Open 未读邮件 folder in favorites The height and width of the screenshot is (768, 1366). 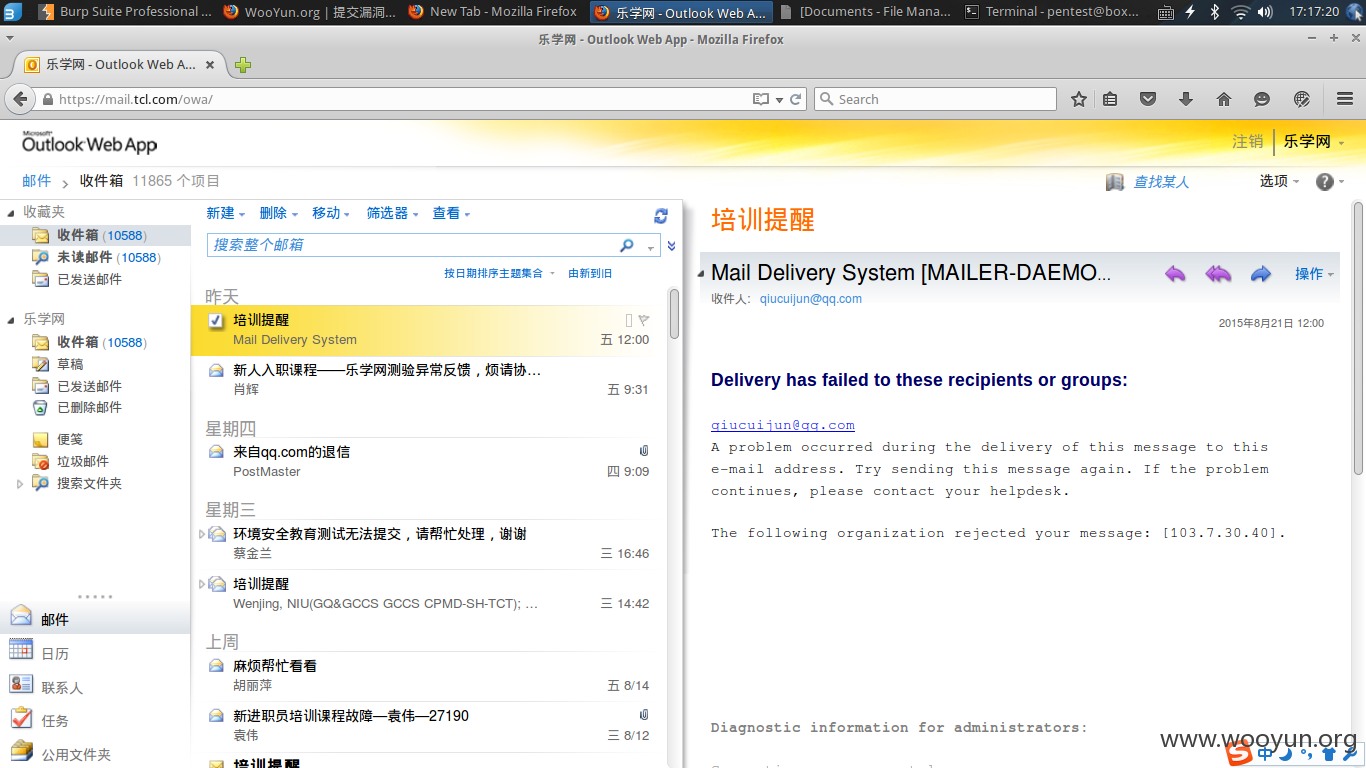point(96,258)
